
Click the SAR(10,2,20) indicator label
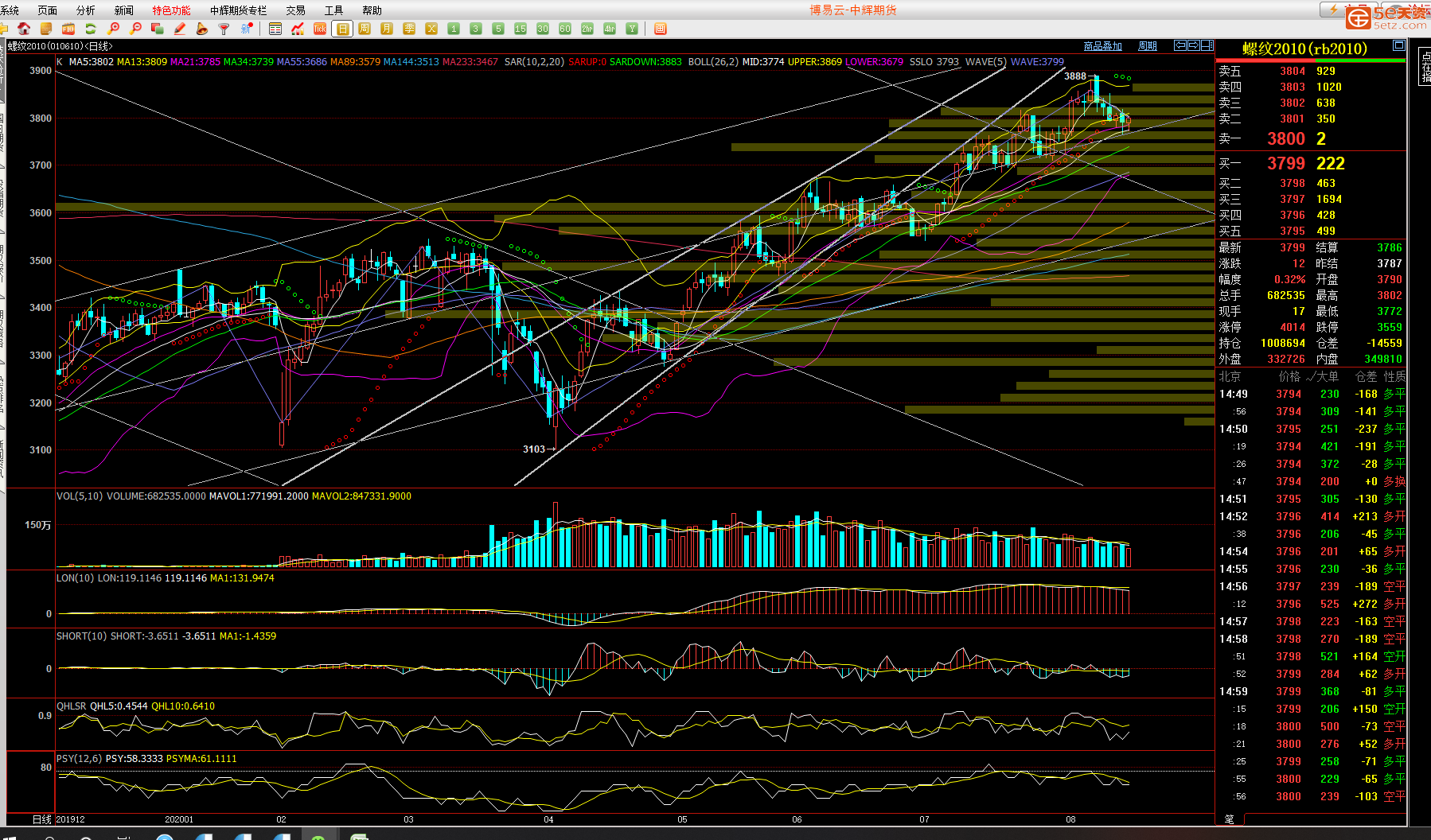pos(534,61)
